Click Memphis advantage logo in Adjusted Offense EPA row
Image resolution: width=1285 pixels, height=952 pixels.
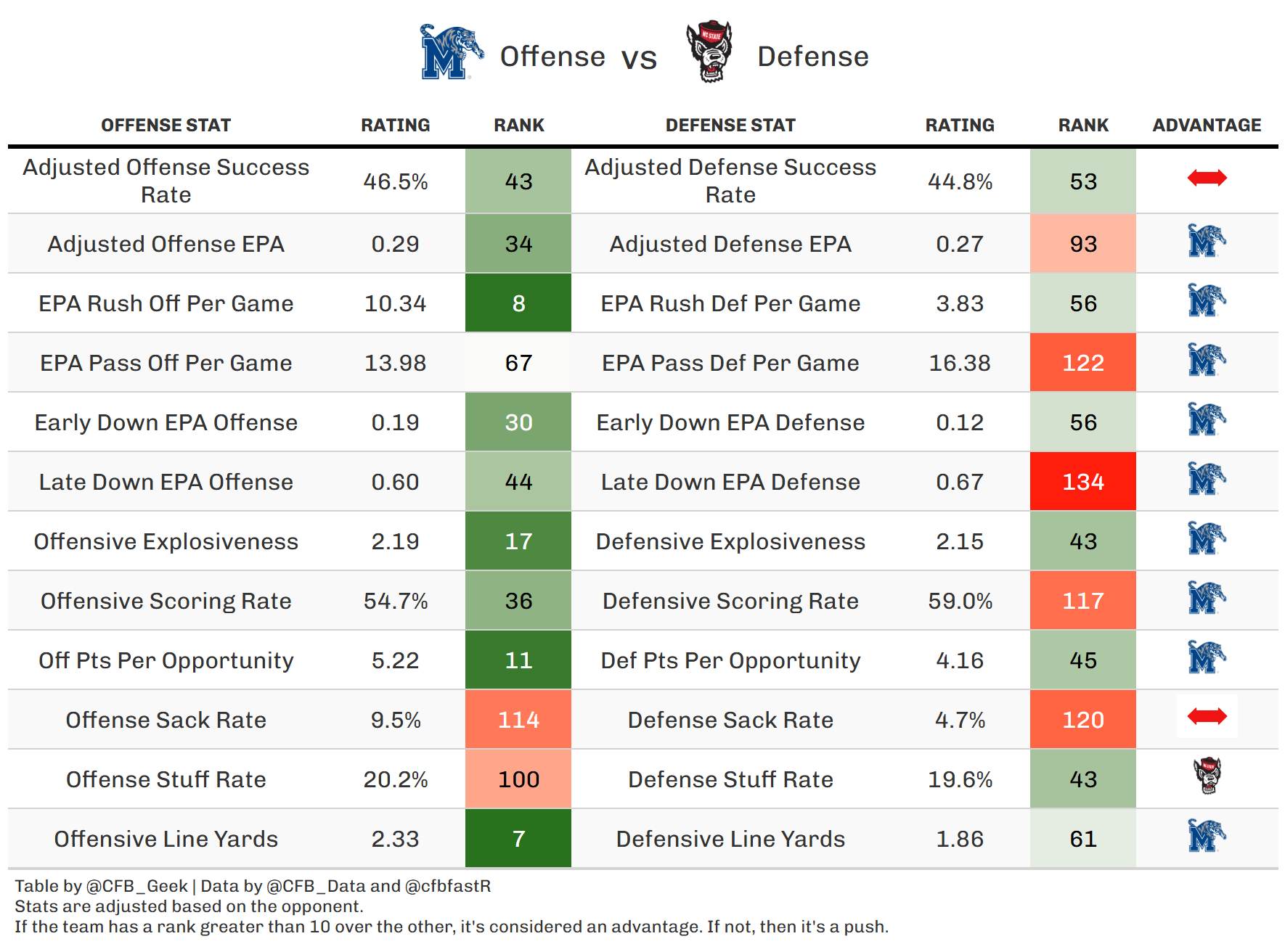pyautogui.click(x=1207, y=242)
